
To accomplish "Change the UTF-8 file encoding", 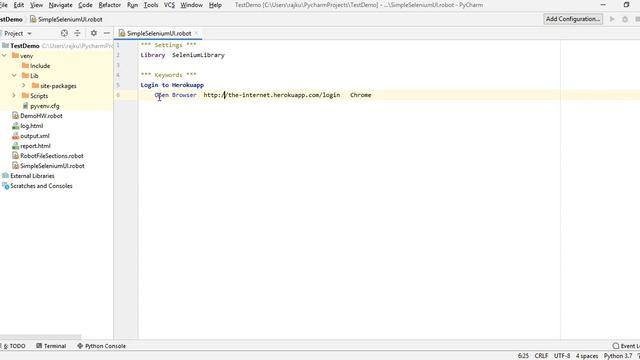I will coord(562,356).
